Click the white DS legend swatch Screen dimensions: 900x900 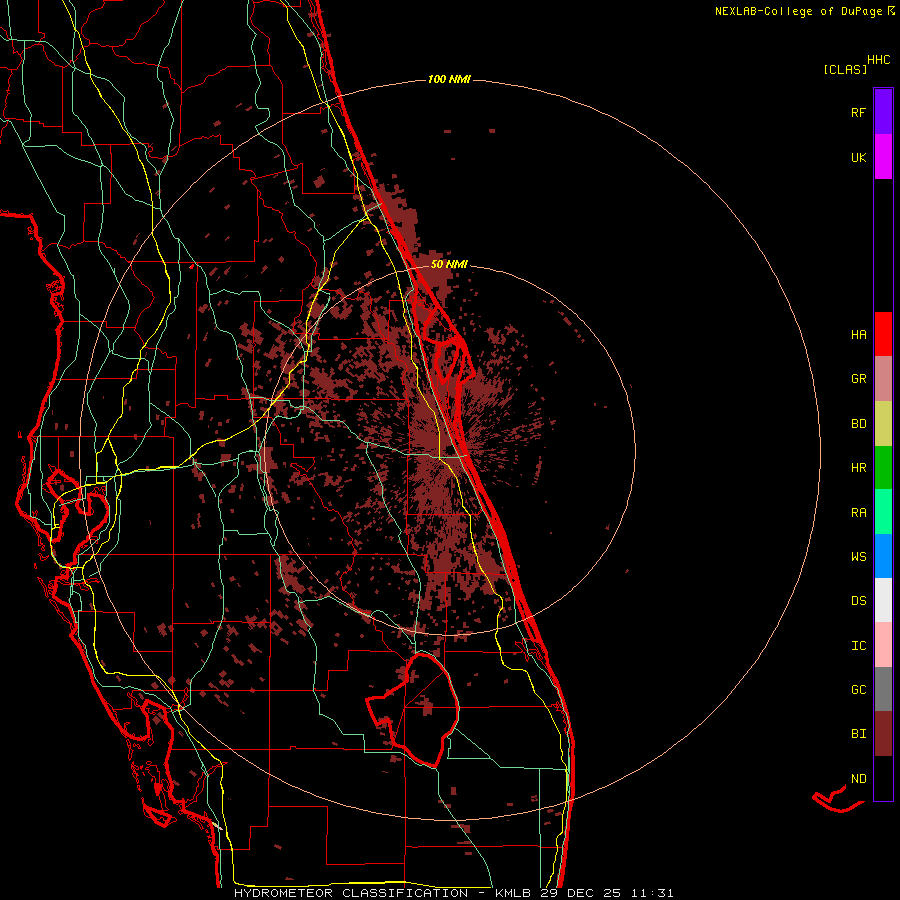pyautogui.click(x=883, y=600)
